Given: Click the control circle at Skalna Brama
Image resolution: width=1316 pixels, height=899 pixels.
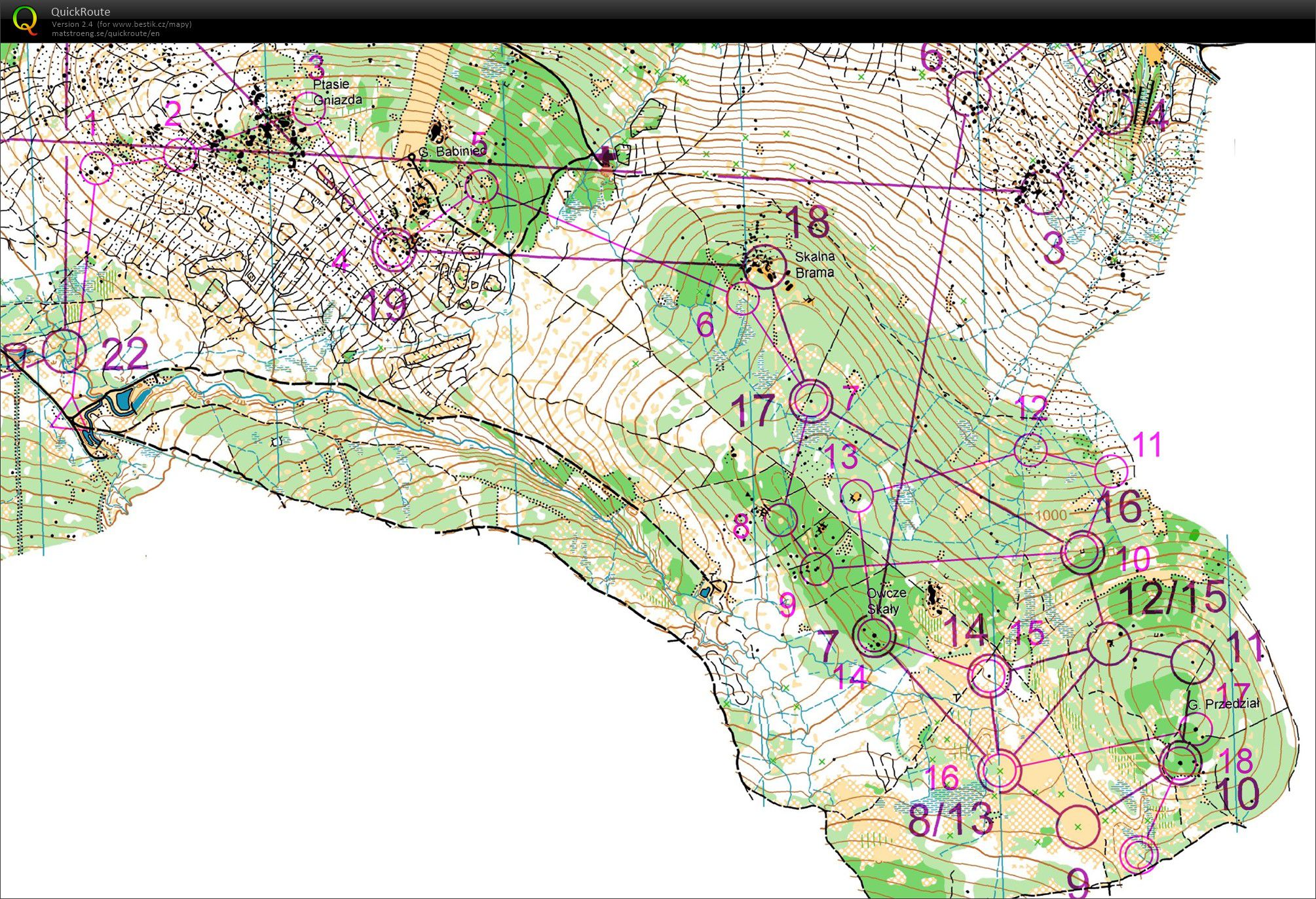Looking at the screenshot, I should (765, 265).
